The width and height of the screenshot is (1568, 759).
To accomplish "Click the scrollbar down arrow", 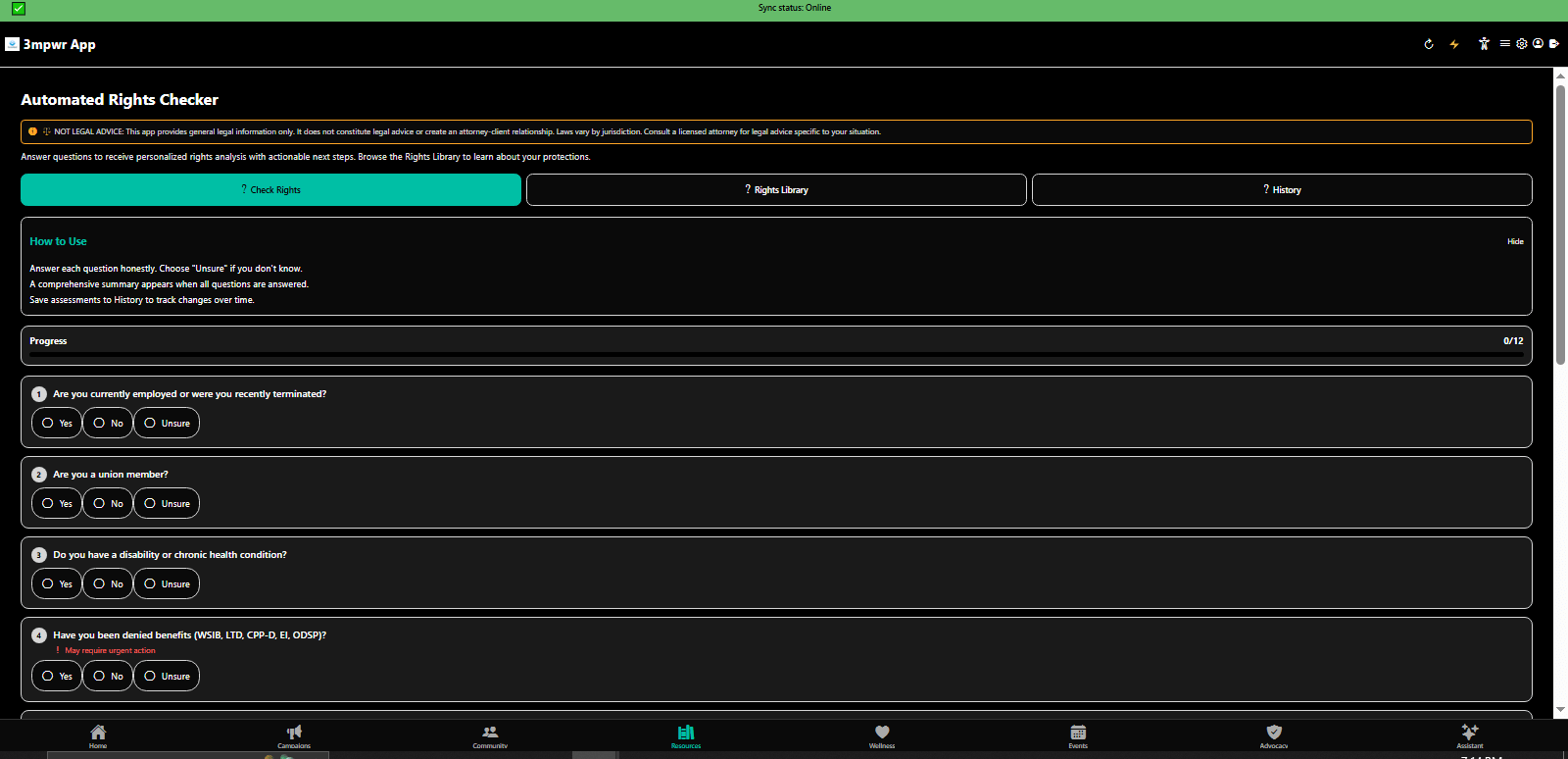I will (1560, 711).
